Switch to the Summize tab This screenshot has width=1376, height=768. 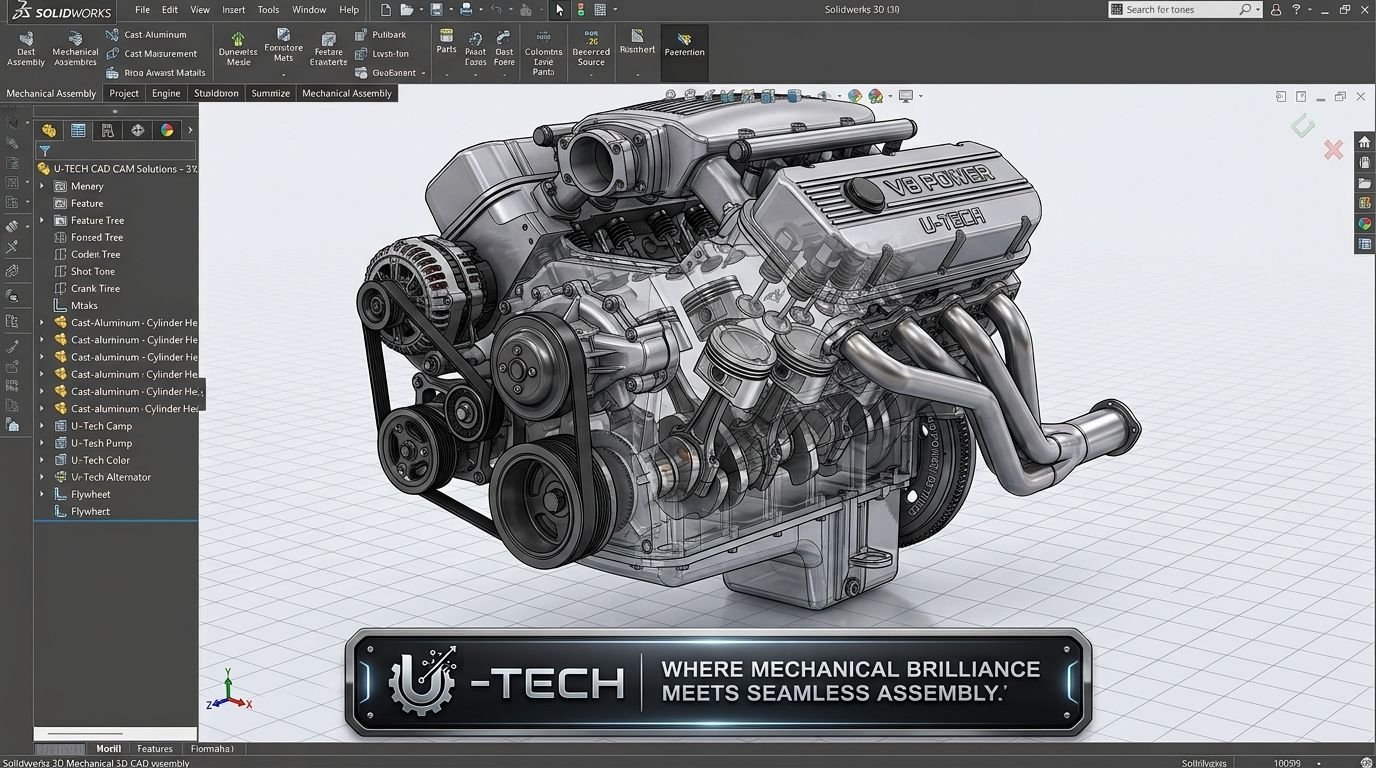270,93
